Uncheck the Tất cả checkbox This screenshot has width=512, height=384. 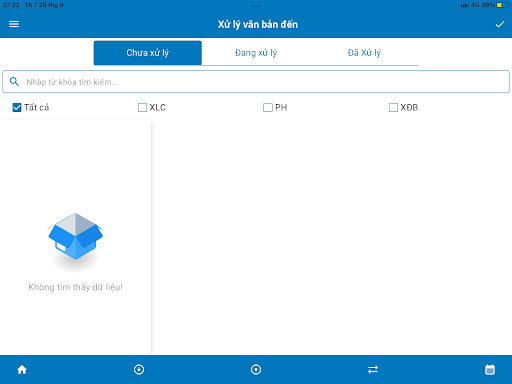tap(17, 107)
